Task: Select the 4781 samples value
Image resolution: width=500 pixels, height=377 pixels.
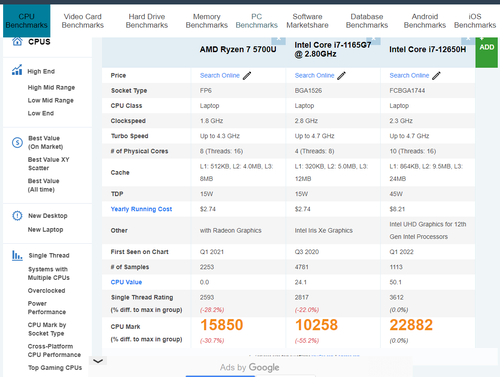Action: [x=301, y=267]
